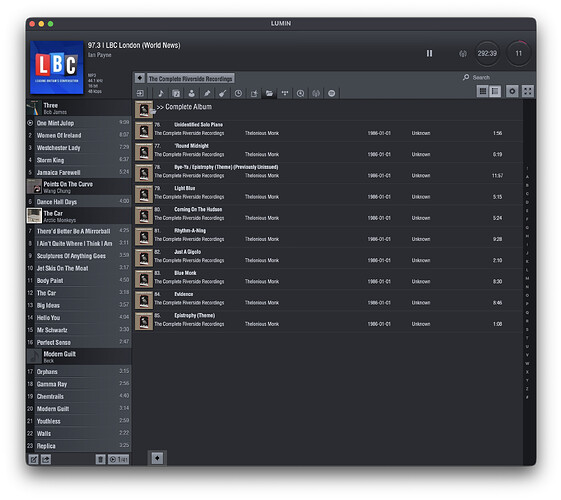Image resolution: width=561 pixels, height=500 pixels.
Task: Pause playback of LBC London
Action: coord(429,53)
